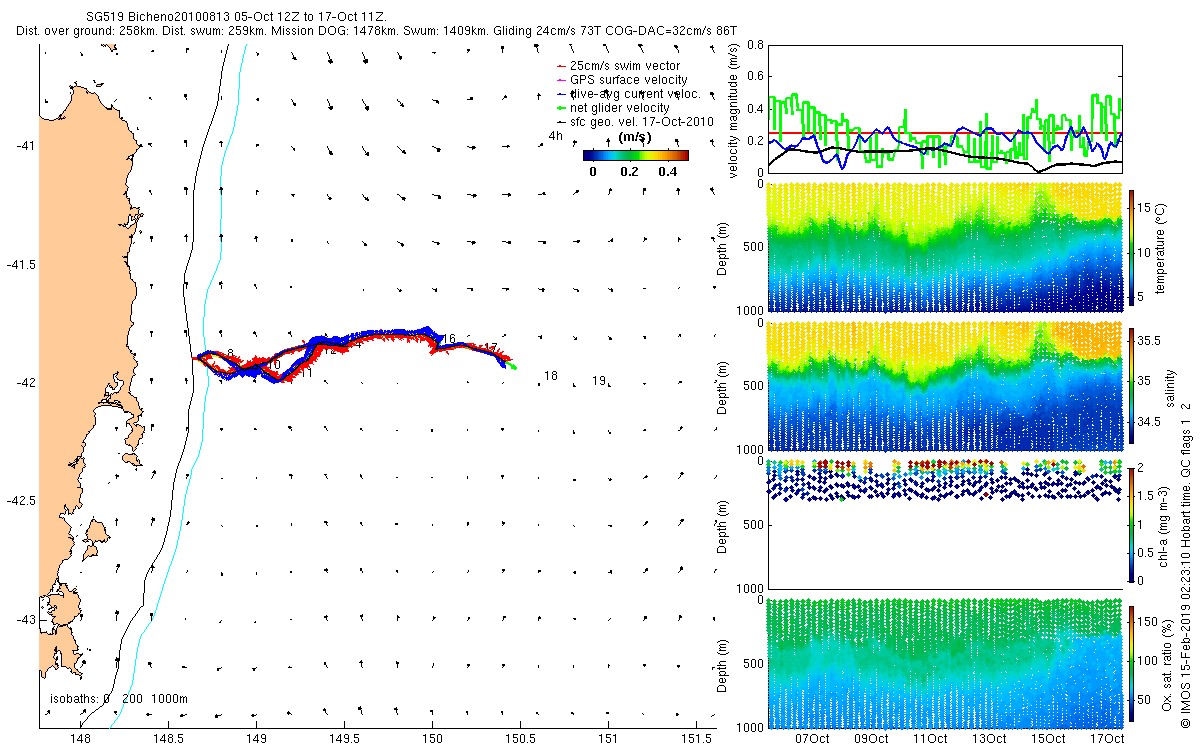Click the temperature depth-section plot
The height and width of the screenshot is (750, 1200).
pyautogui.click(x=943, y=248)
